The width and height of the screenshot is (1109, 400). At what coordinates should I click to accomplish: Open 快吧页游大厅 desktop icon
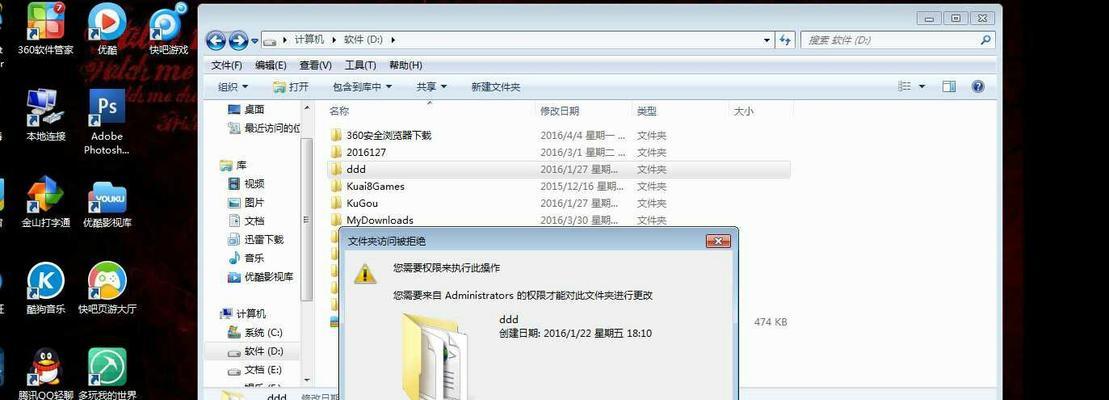coord(107,288)
